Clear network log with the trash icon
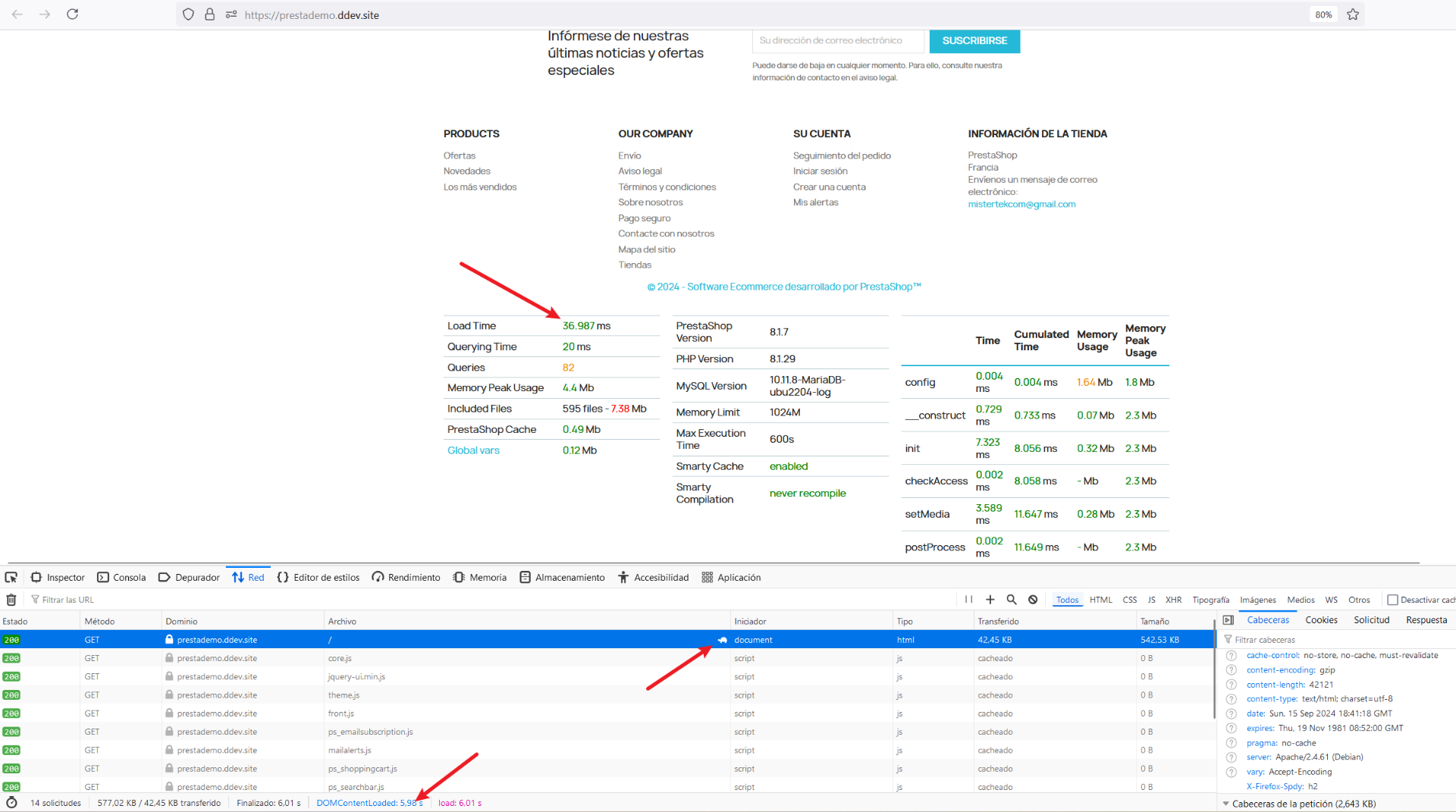This screenshot has width=1456, height=812. coord(11,600)
